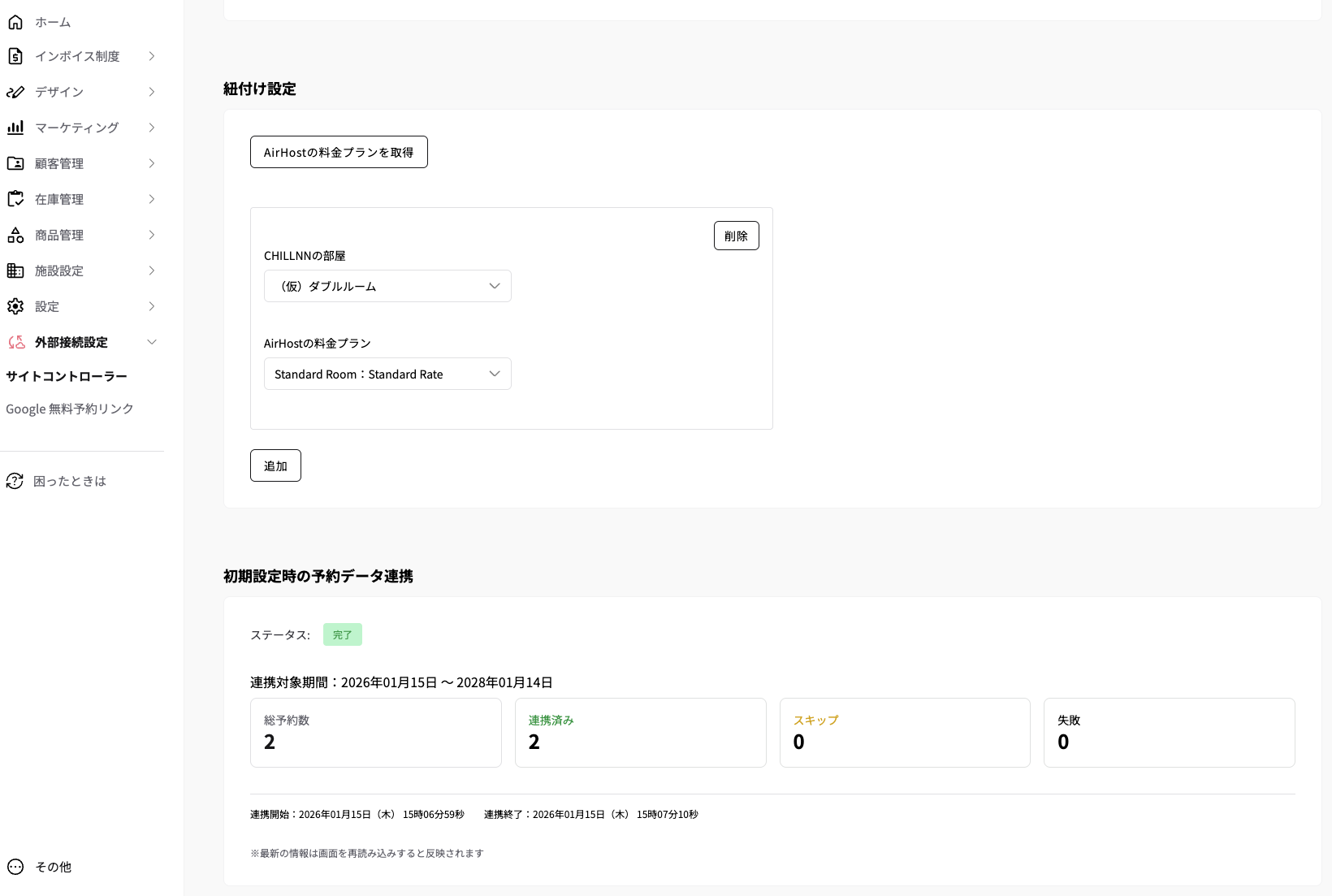Click the その他 ellipsis icon
The height and width of the screenshot is (896, 1332).
(x=15, y=867)
